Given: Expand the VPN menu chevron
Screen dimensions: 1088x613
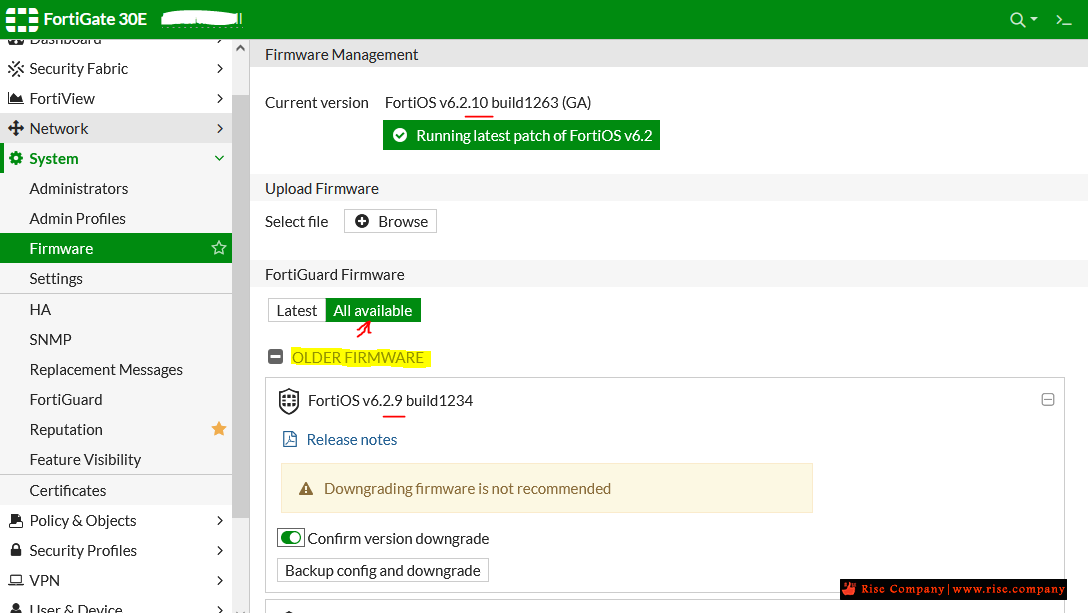Looking at the screenshot, I should pyautogui.click(x=219, y=580).
